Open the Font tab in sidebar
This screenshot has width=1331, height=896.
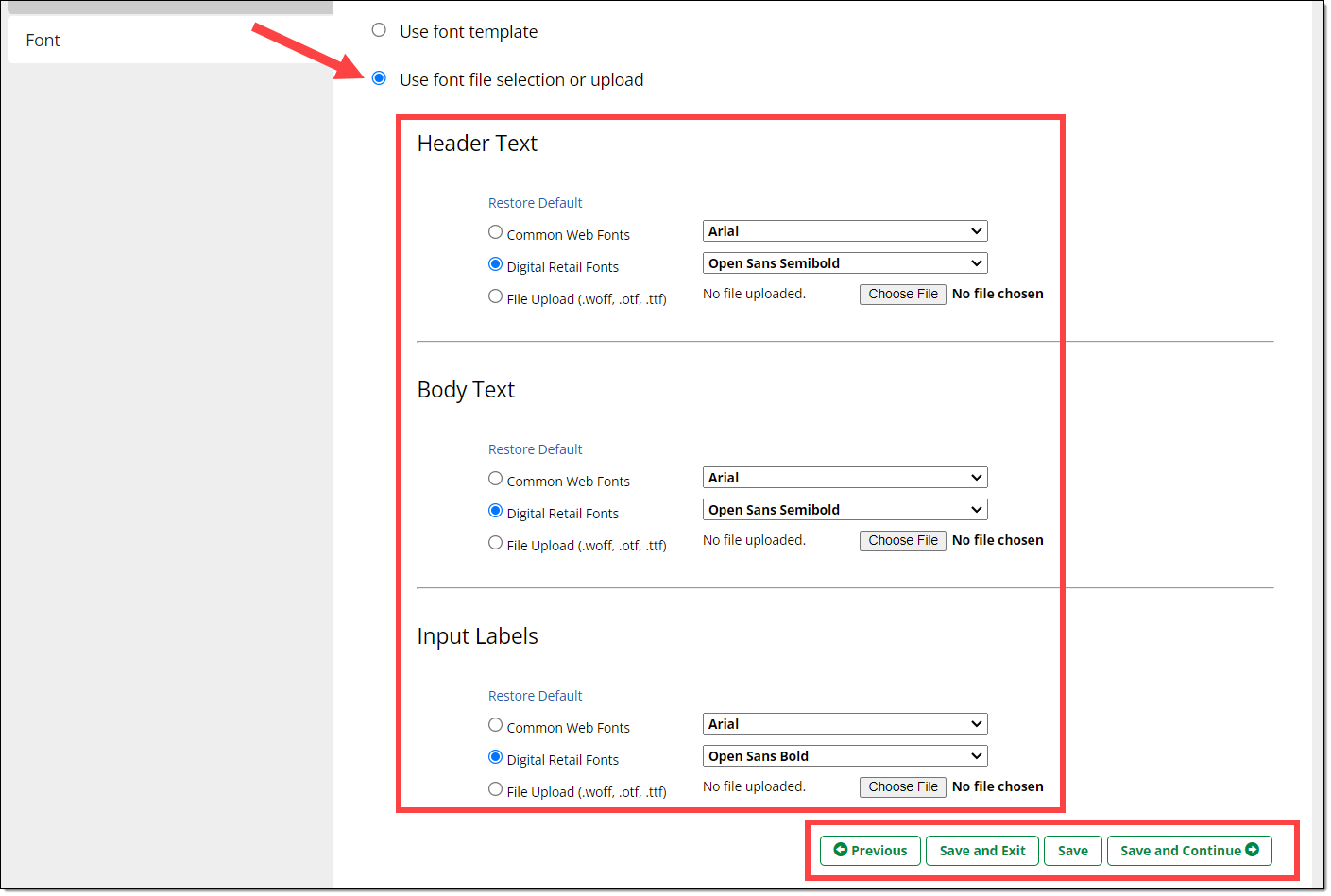coord(43,41)
